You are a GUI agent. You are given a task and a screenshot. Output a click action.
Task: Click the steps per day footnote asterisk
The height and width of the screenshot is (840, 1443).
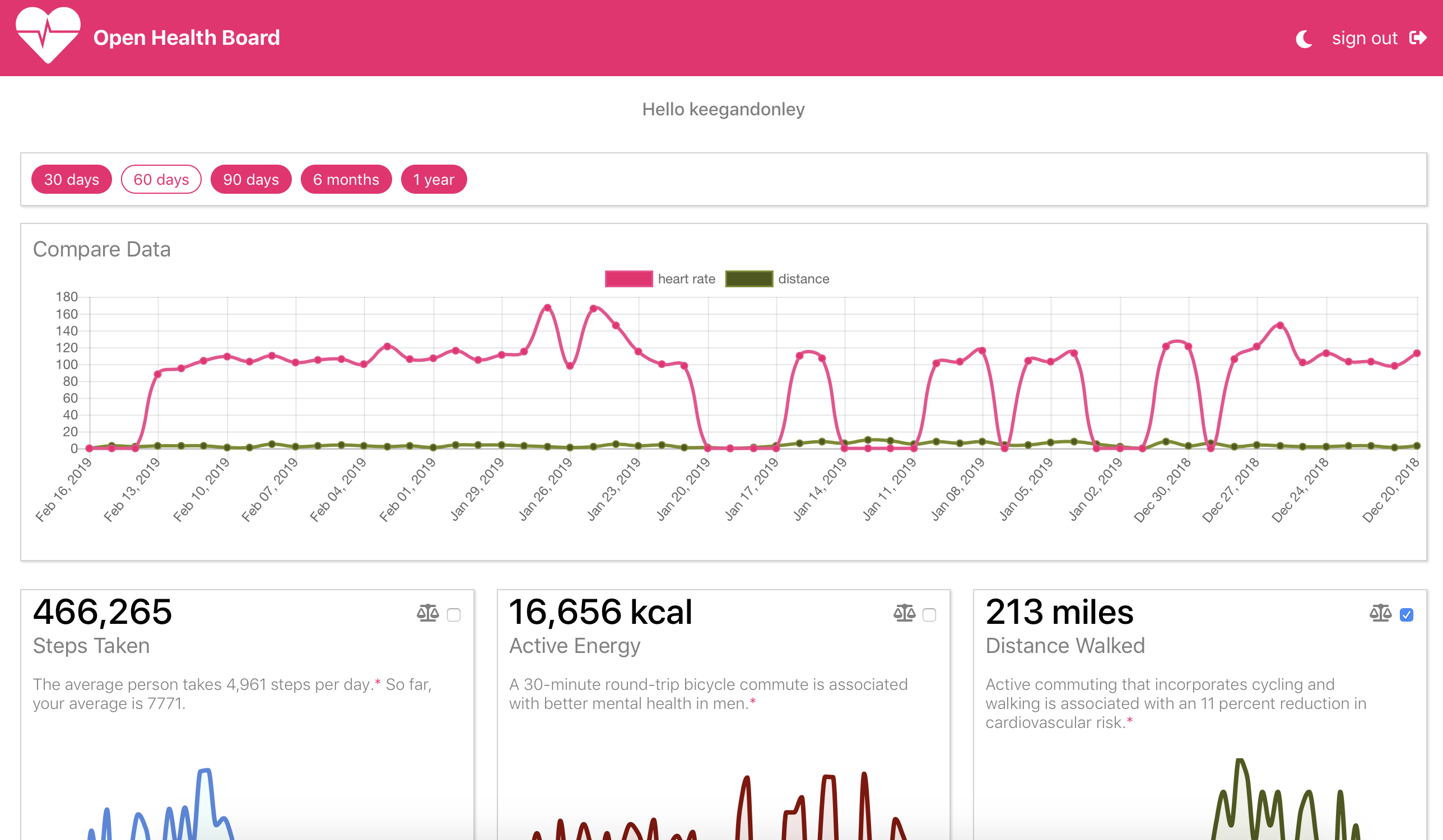[x=378, y=682]
